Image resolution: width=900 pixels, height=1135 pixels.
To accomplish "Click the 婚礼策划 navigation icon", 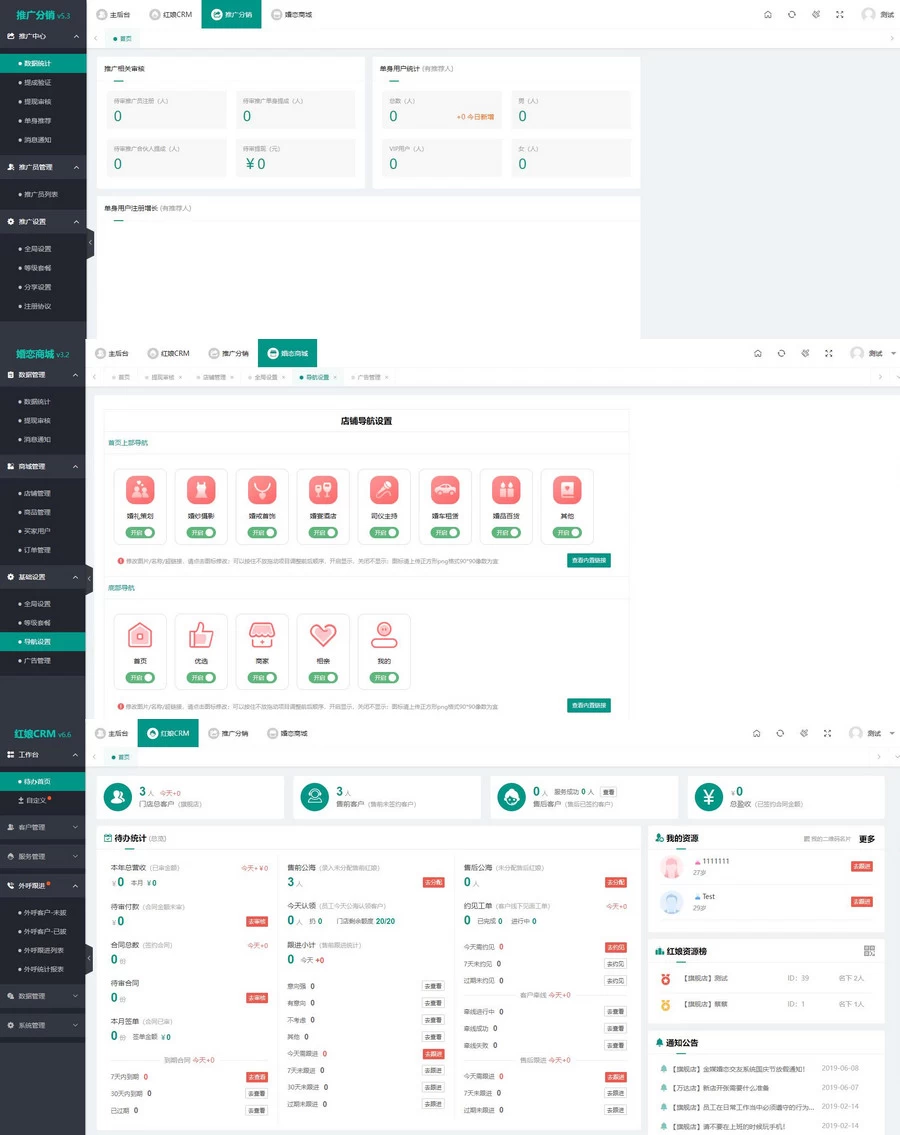I will click(140, 490).
